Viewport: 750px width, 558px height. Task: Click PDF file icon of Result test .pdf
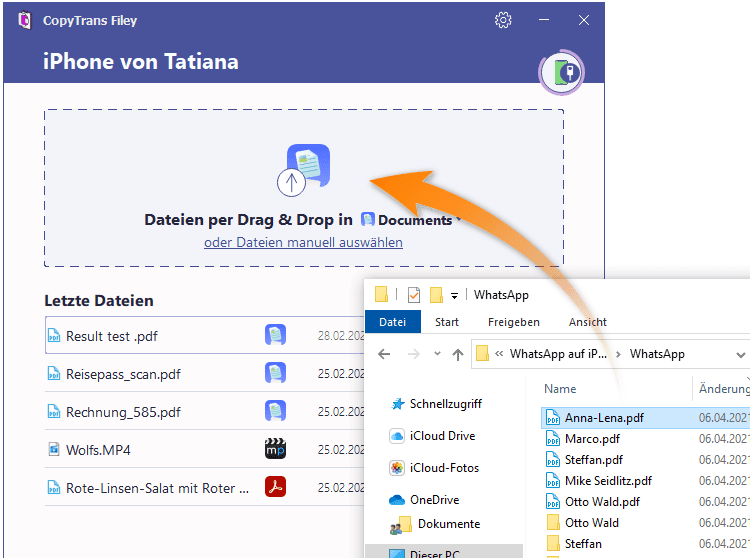click(54, 336)
